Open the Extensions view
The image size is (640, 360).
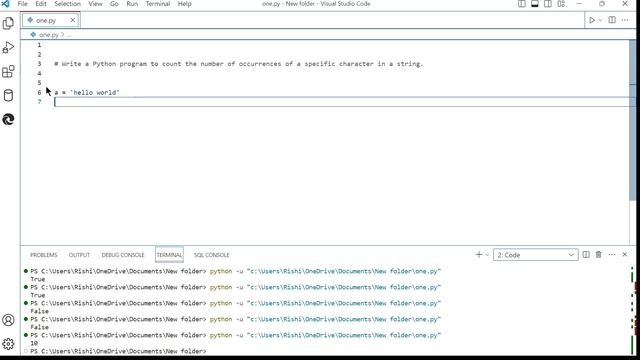tap(8, 71)
